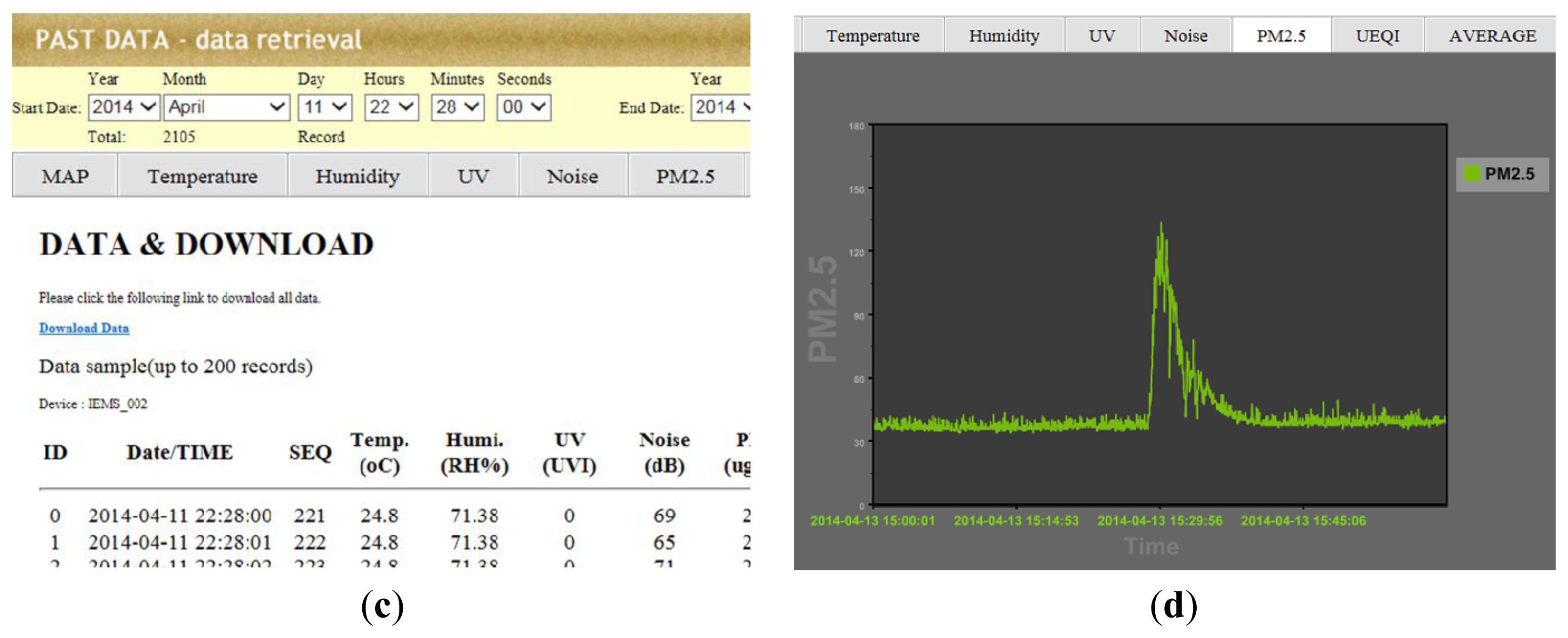Open the Month dropdown showing April

227,108
